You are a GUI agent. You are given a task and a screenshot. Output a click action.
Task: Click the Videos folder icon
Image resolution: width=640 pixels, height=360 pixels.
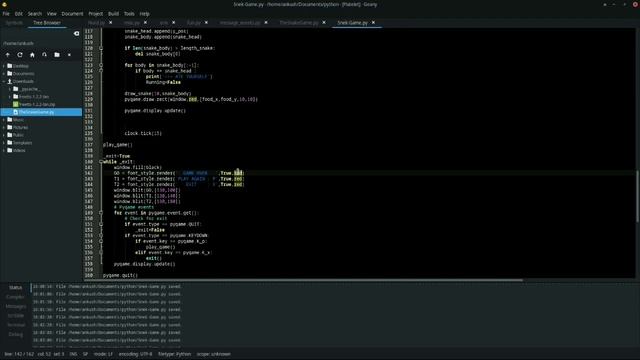coord(10,150)
